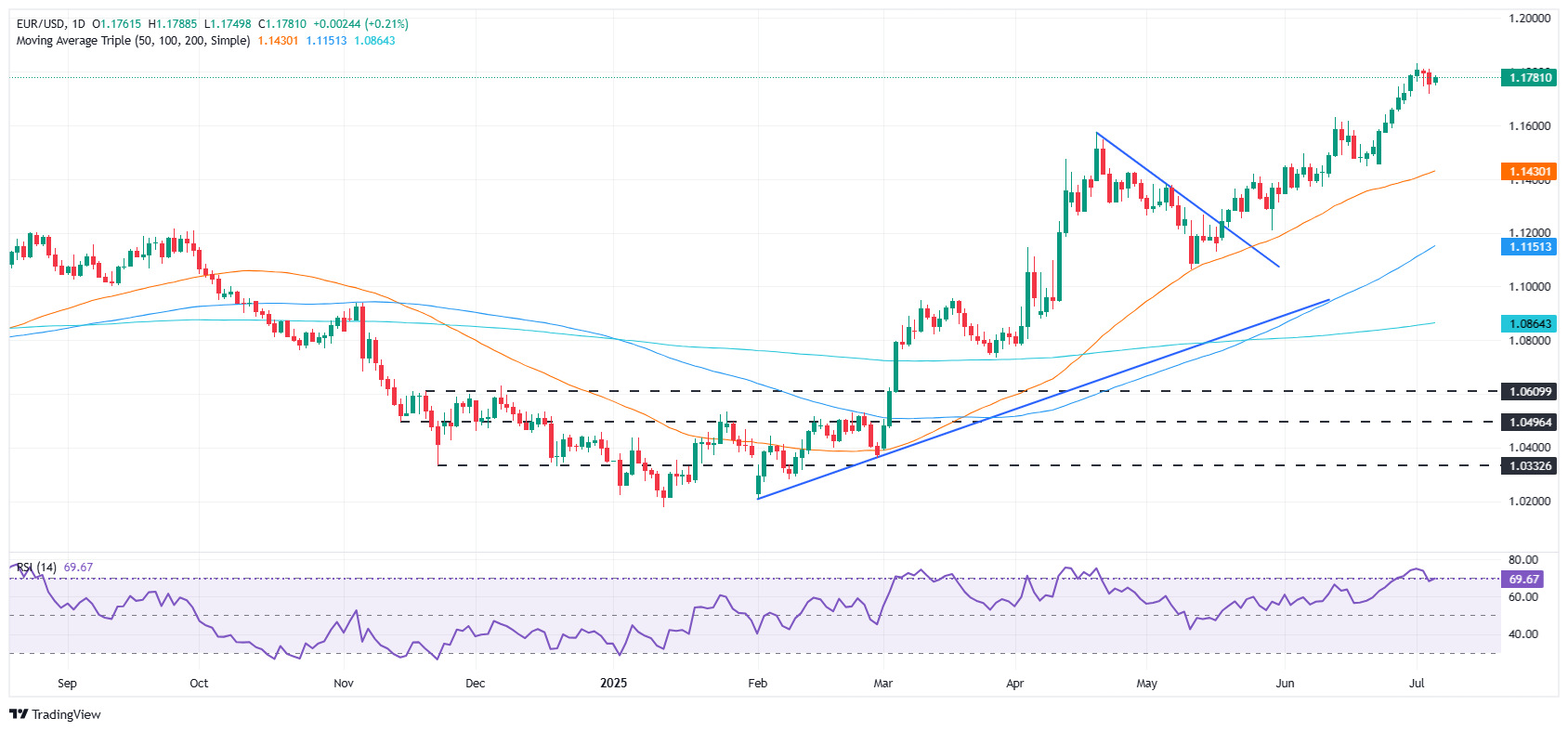Click the TradingView logo icon
Viewport: 1568px width, 731px height.
(x=18, y=714)
